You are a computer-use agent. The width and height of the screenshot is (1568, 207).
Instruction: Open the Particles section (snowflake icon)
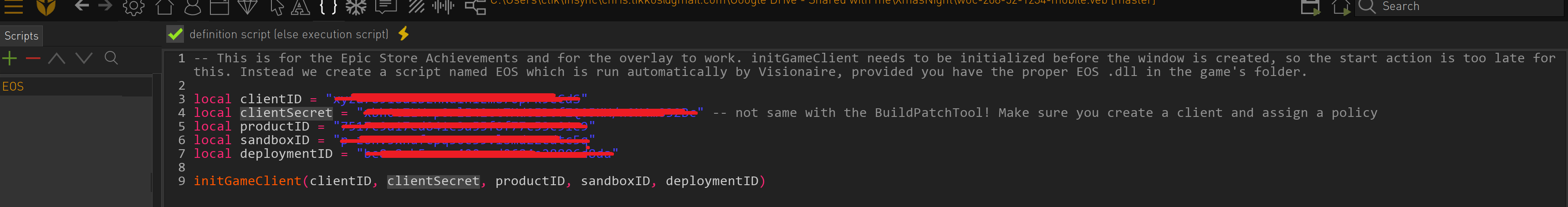356,7
